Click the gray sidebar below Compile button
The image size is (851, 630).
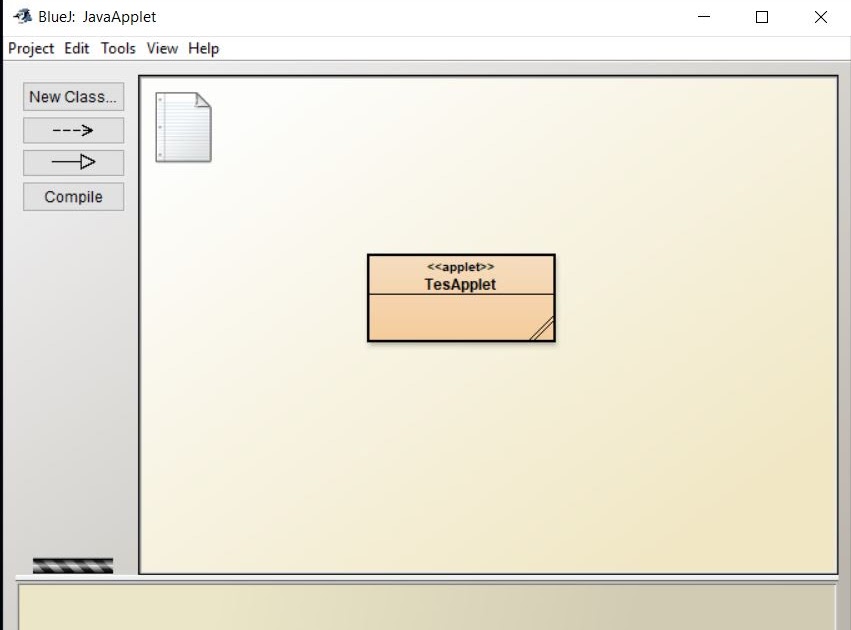coord(70,380)
